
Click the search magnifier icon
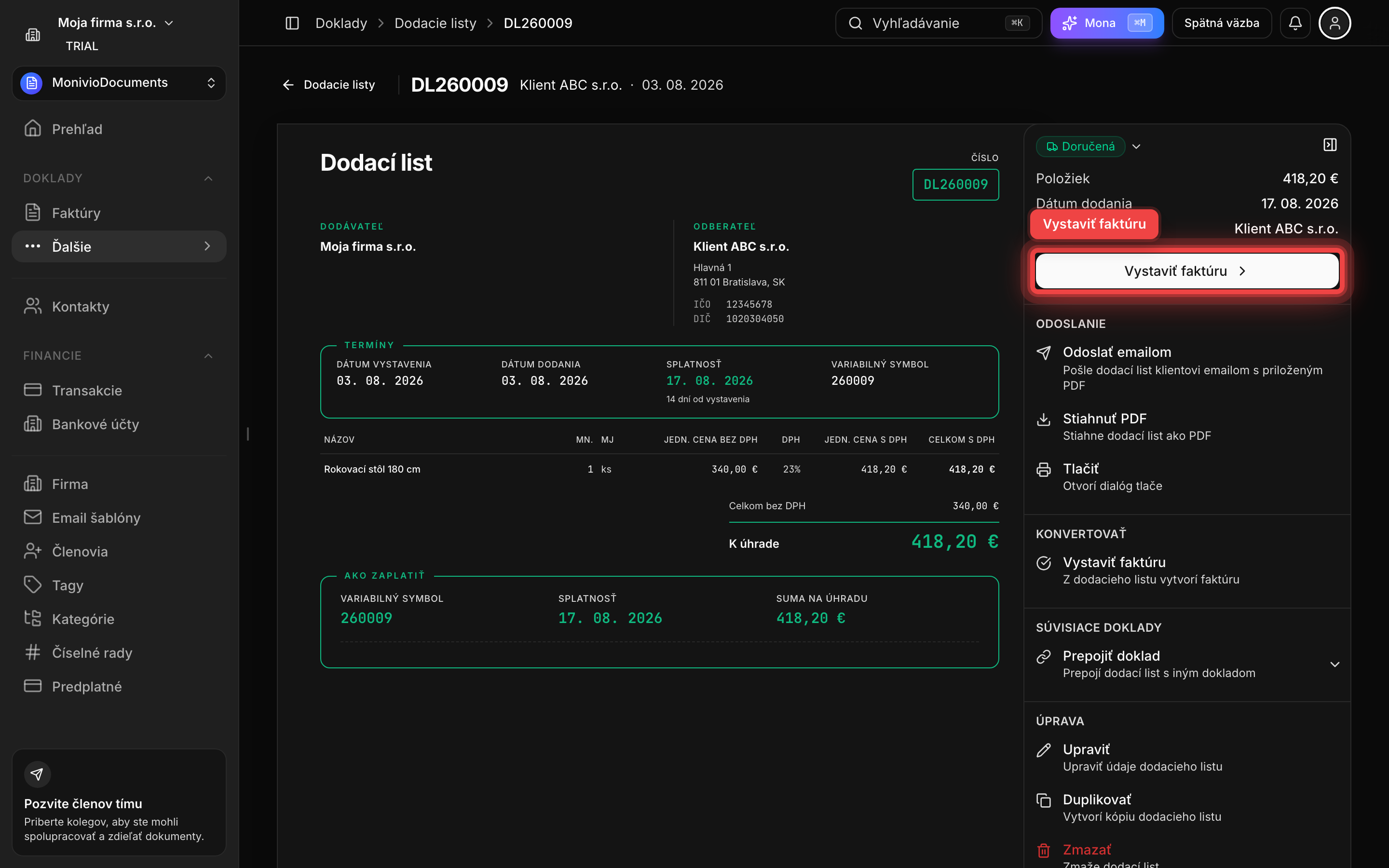pyautogui.click(x=855, y=23)
